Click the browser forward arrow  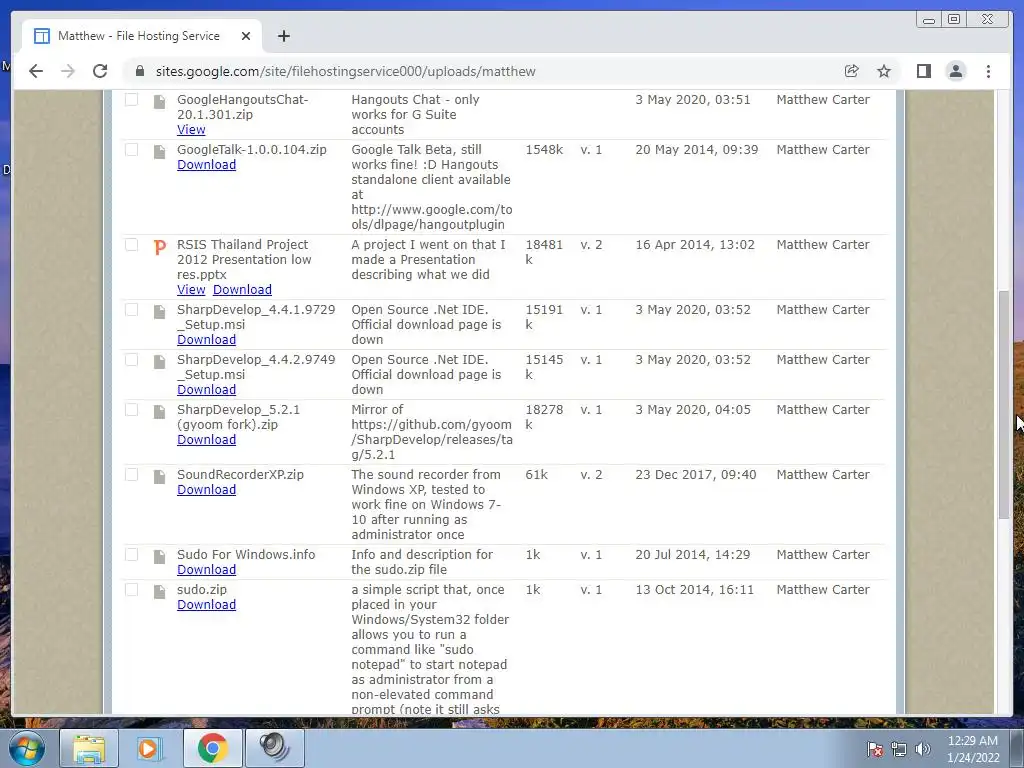68,71
